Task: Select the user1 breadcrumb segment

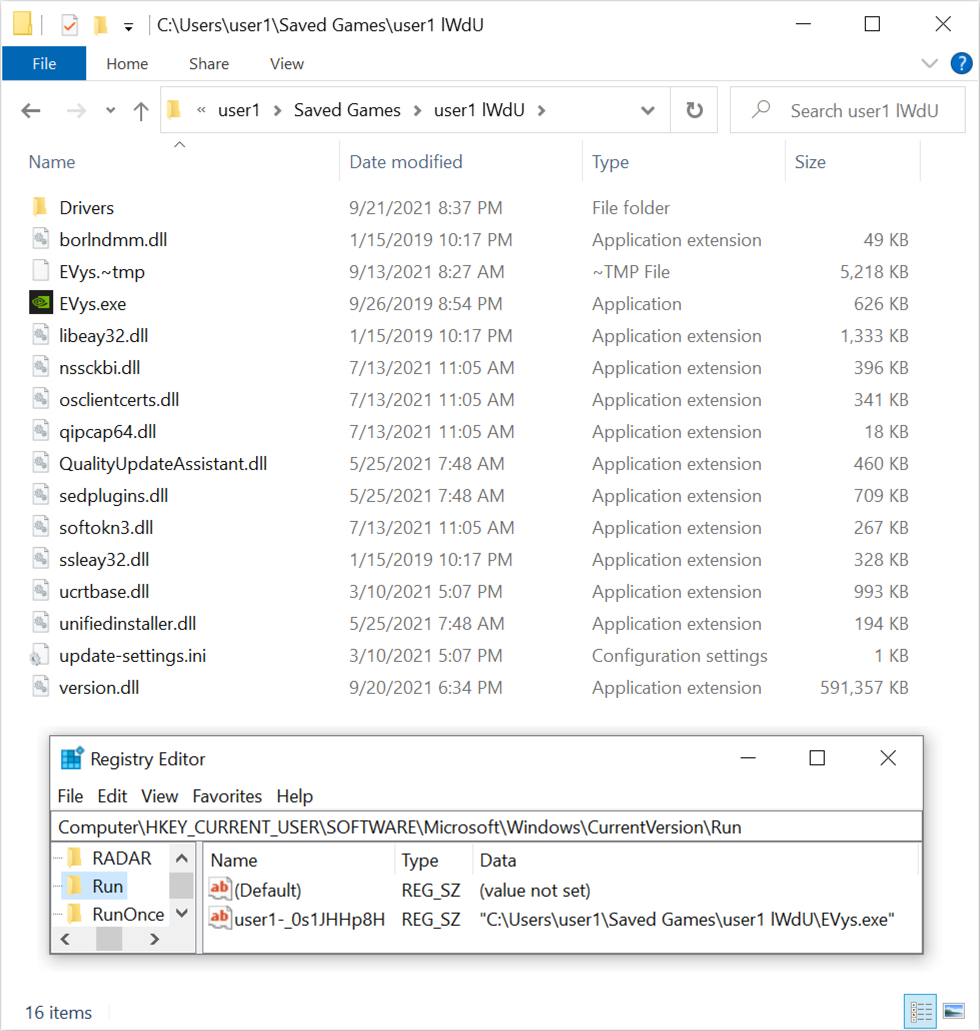Action: pos(239,110)
